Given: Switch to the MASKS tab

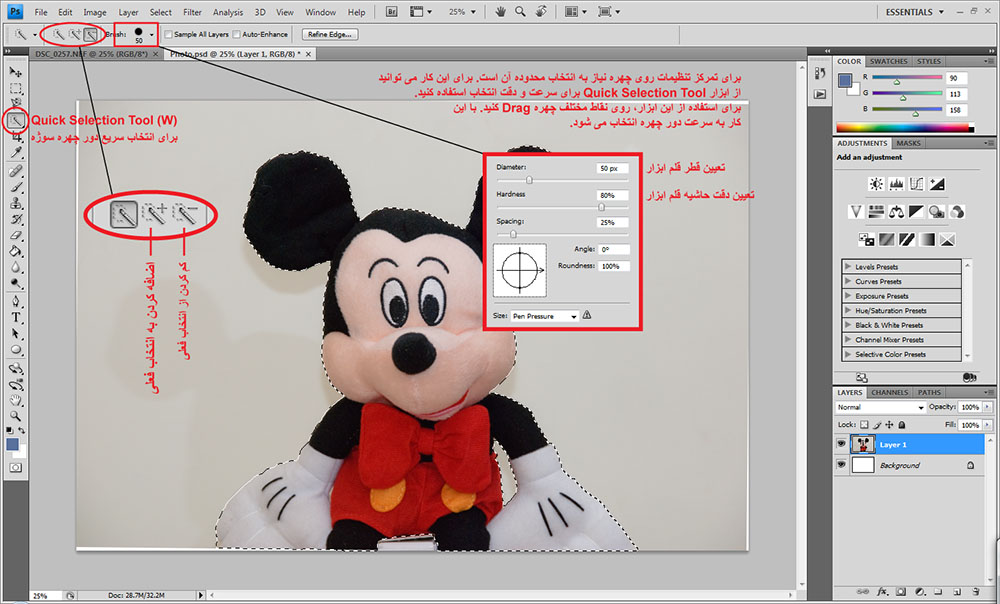Looking at the screenshot, I should 908,144.
